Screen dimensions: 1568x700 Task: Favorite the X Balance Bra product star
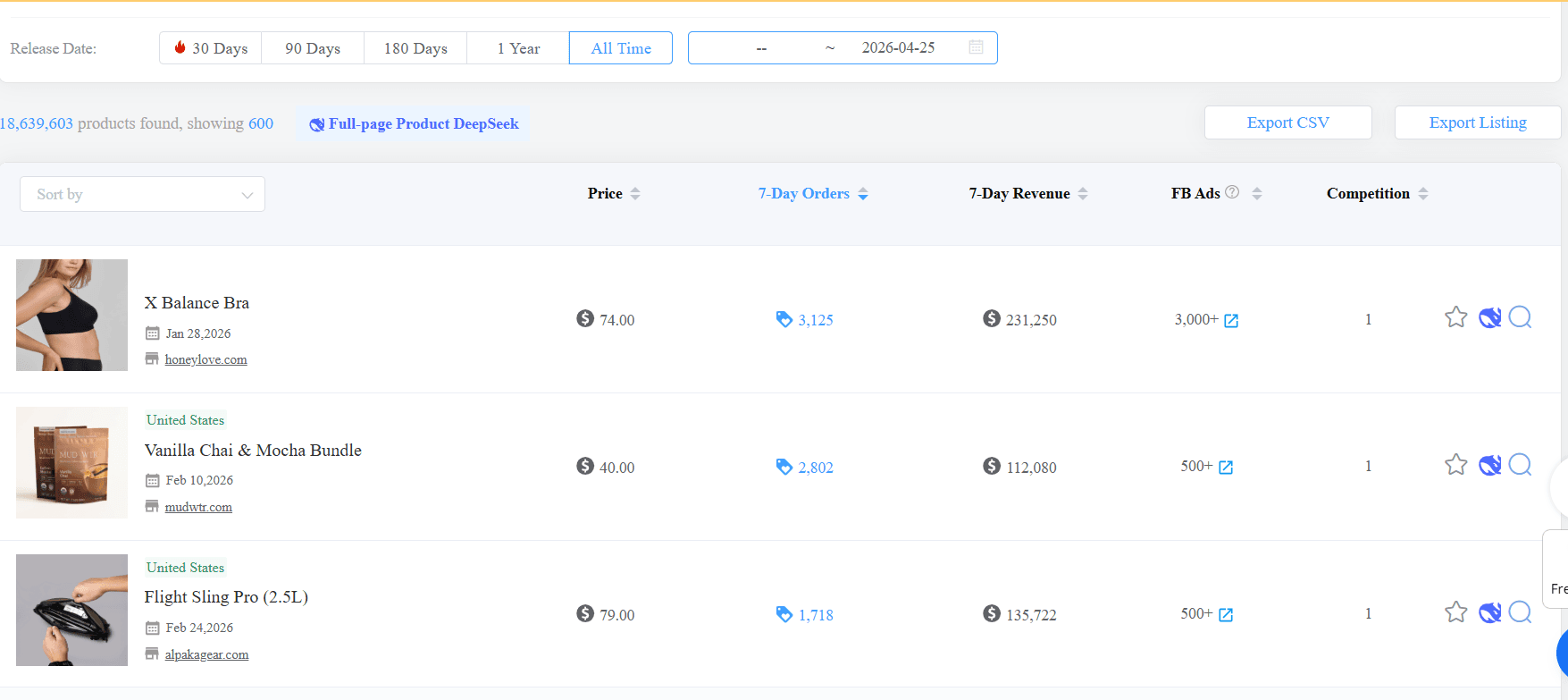[1455, 317]
